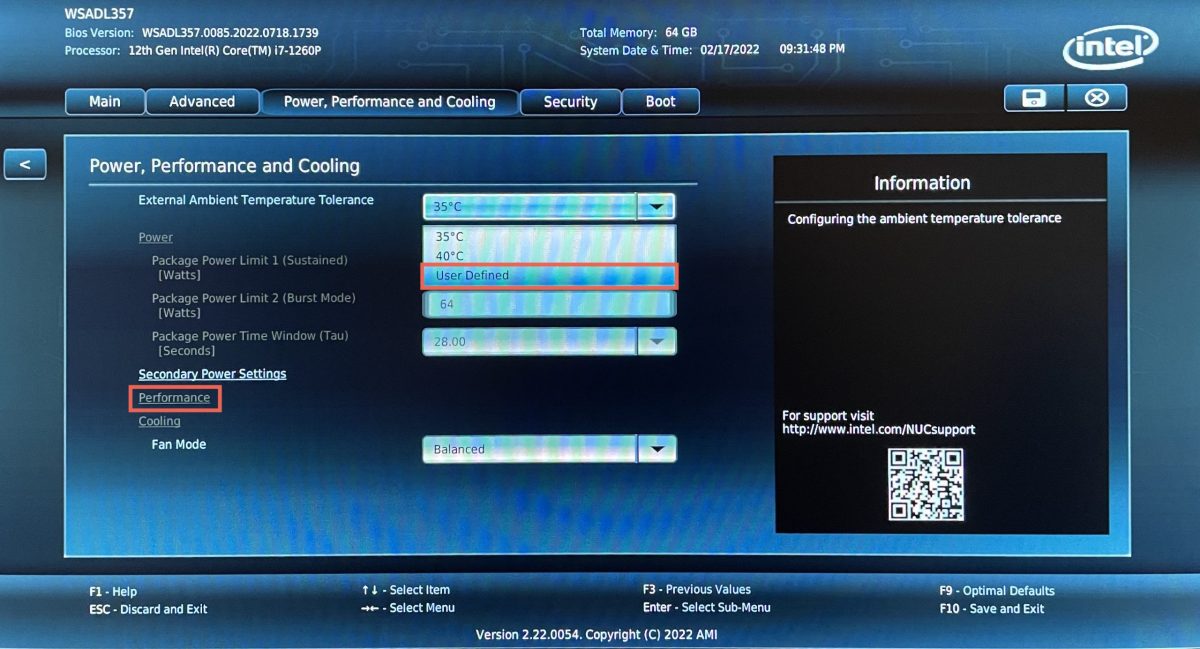Click the Processor name text

(225, 50)
